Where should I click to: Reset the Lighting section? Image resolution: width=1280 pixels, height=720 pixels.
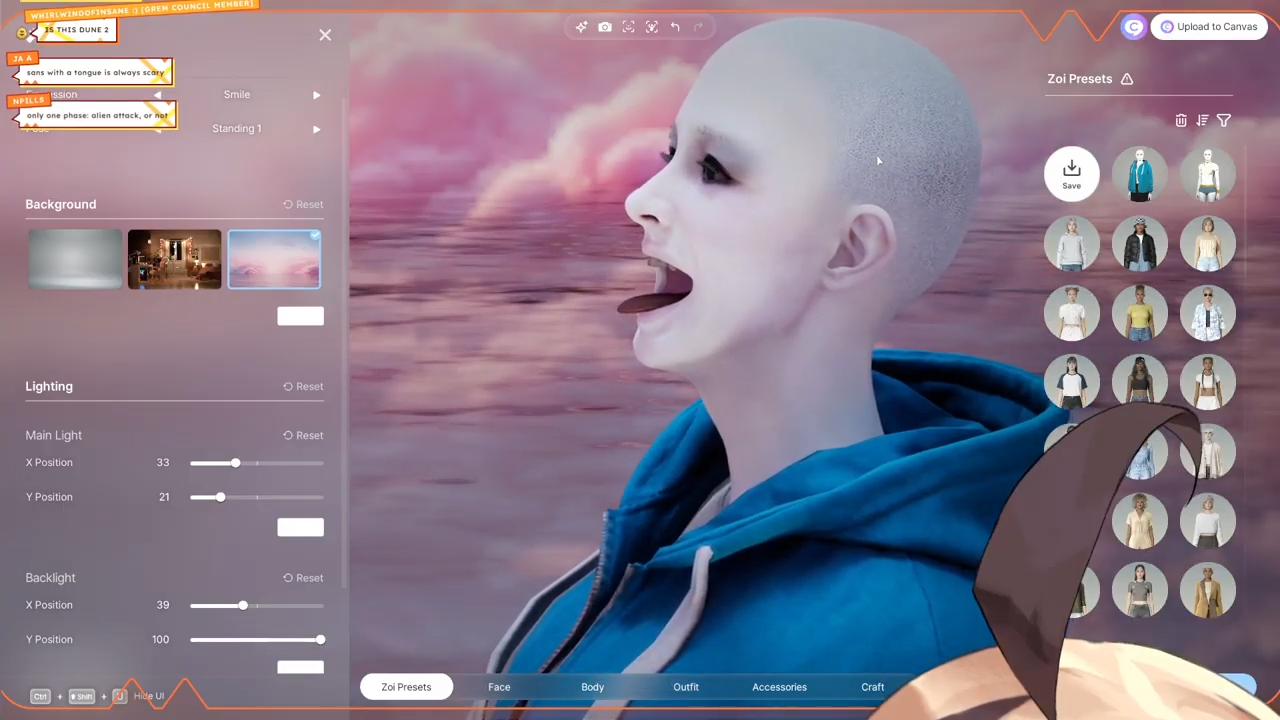click(x=303, y=386)
